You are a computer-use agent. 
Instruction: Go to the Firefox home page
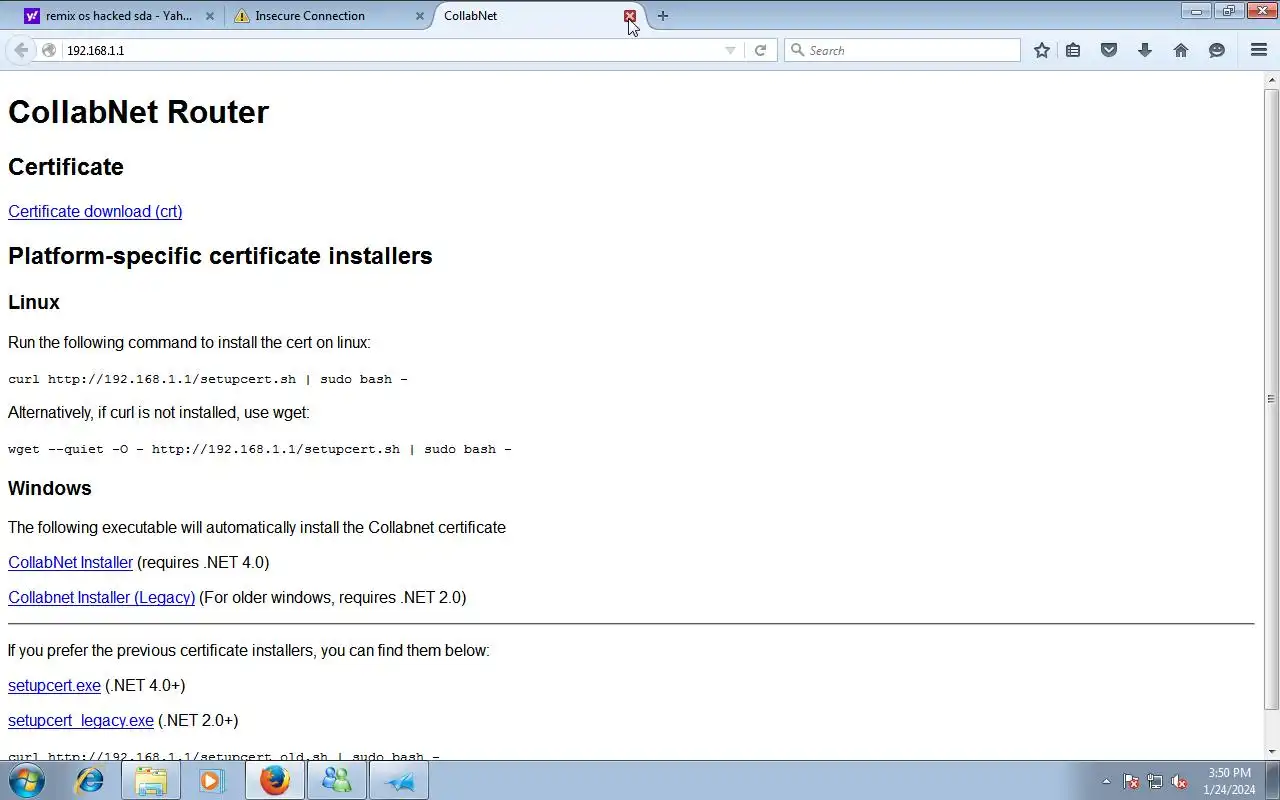point(1181,50)
